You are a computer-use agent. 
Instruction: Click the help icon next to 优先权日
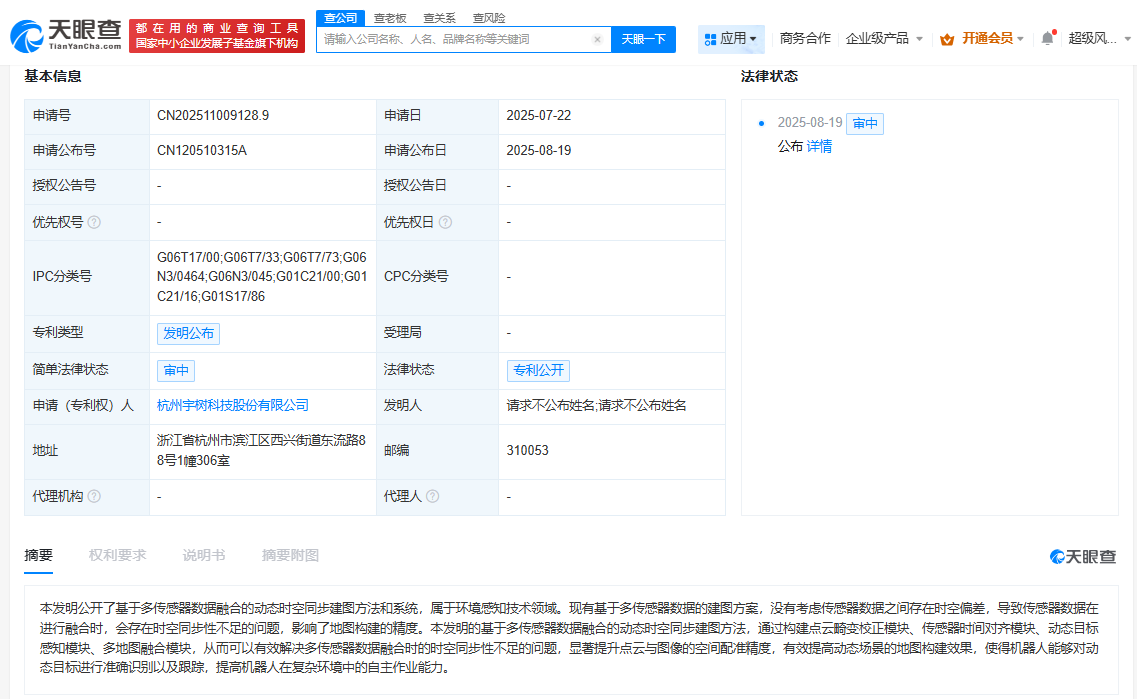(446, 222)
